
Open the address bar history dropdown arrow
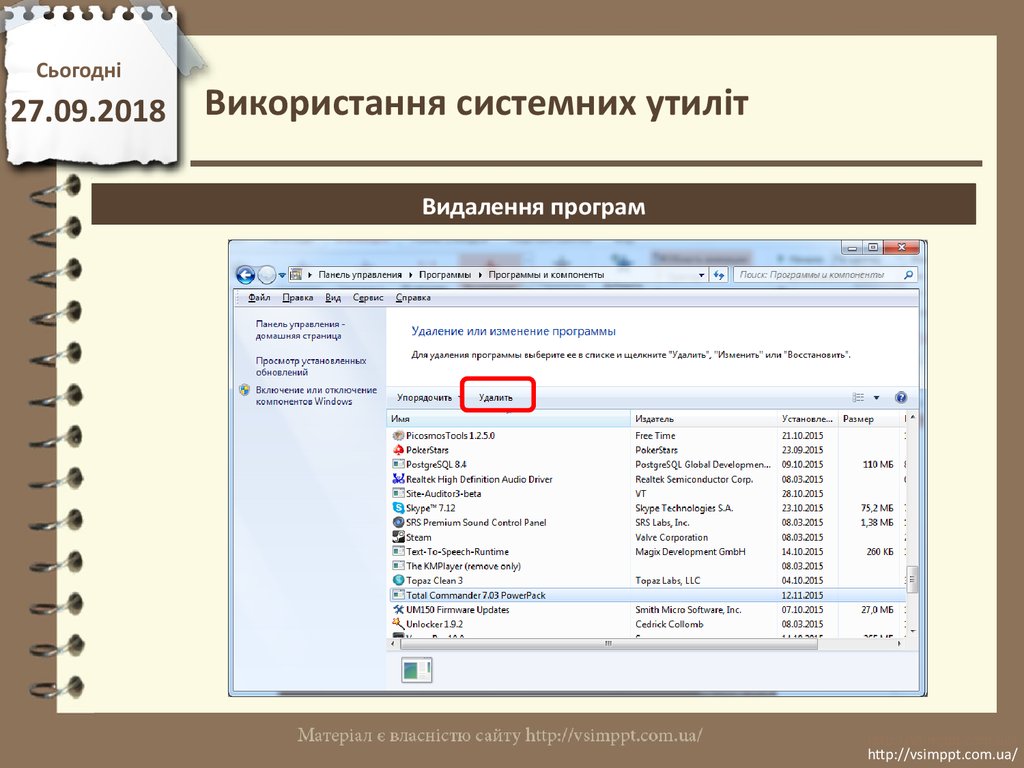point(699,274)
